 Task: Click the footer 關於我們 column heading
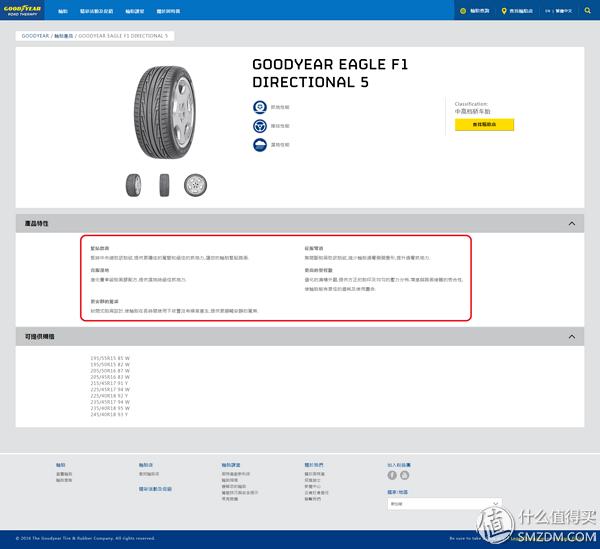[314, 465]
